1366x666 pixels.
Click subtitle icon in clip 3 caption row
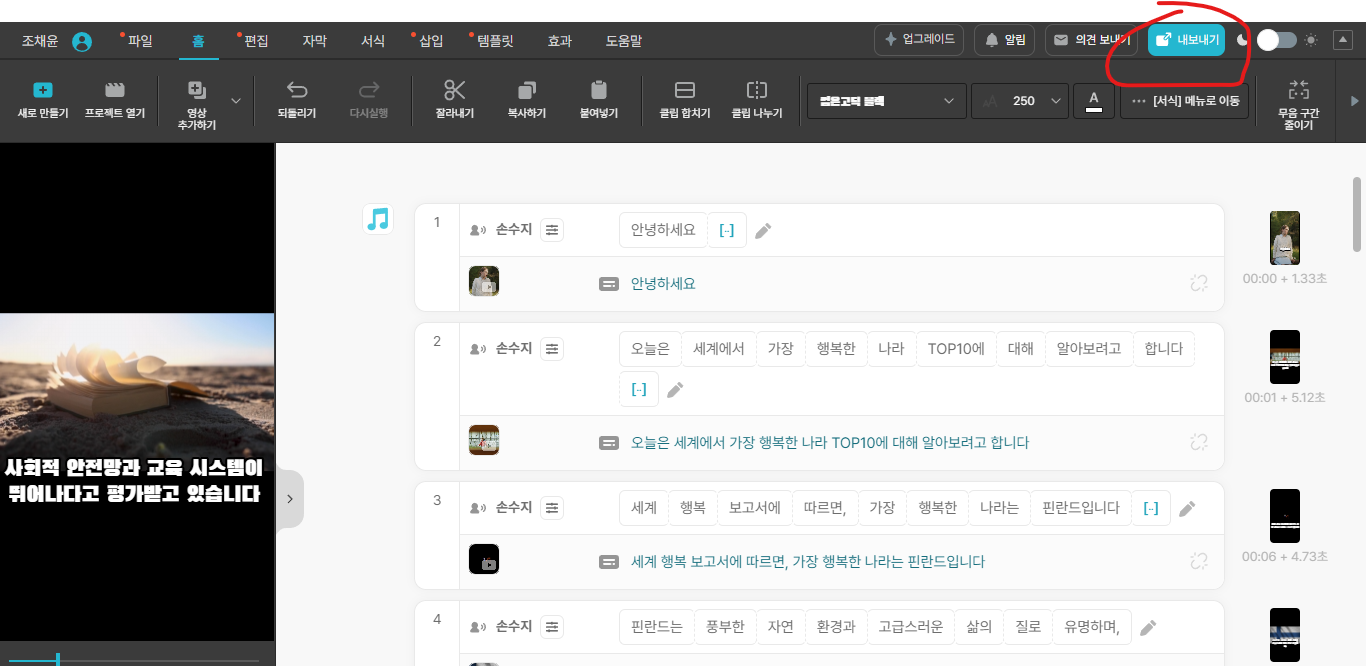(608, 562)
